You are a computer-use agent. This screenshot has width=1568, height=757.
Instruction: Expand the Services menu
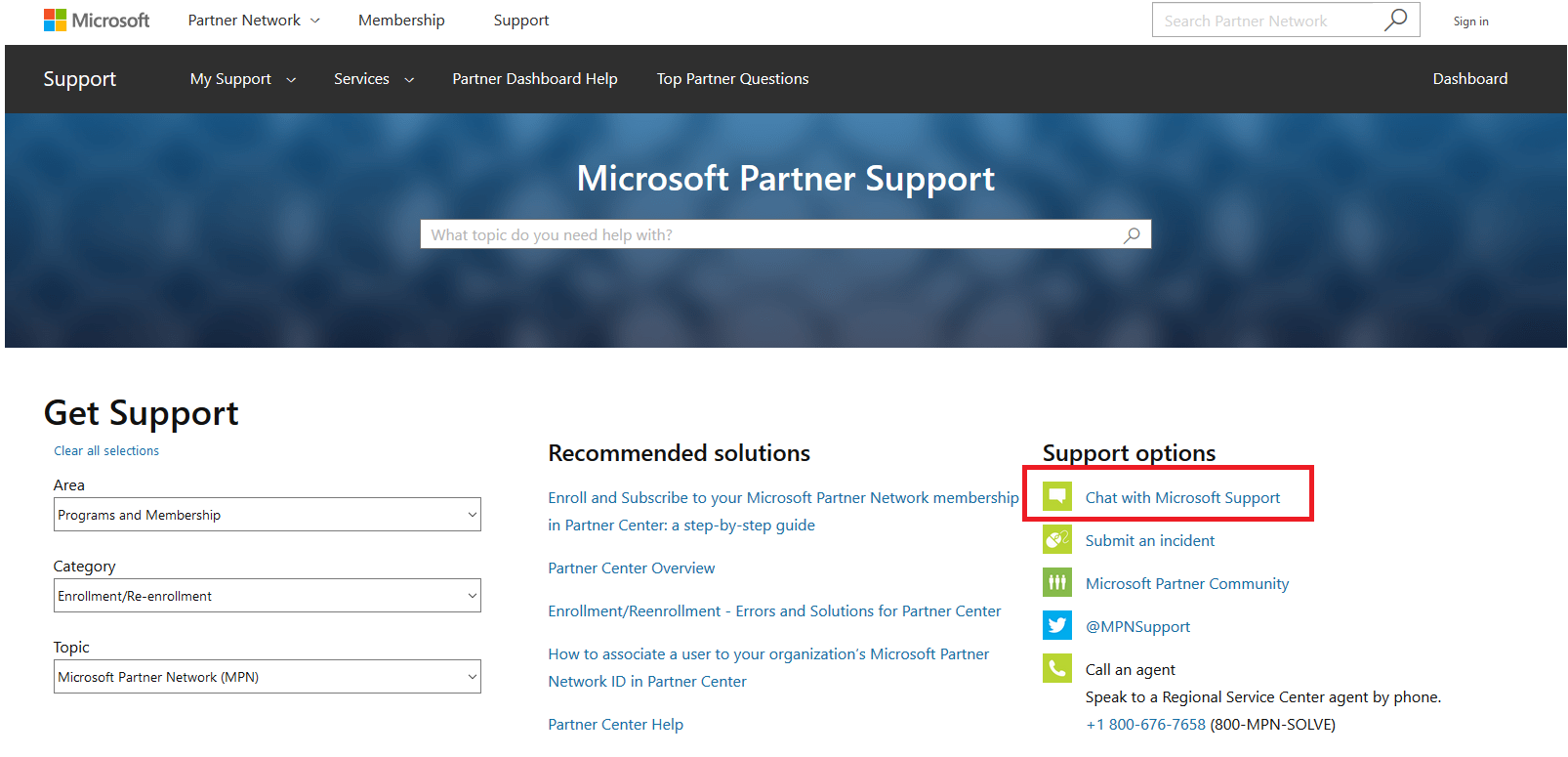tap(374, 79)
